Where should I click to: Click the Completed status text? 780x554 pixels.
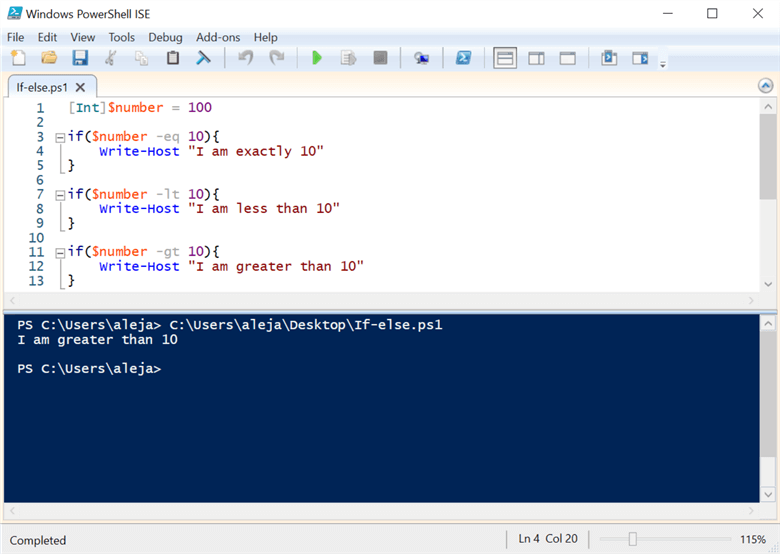[38, 540]
